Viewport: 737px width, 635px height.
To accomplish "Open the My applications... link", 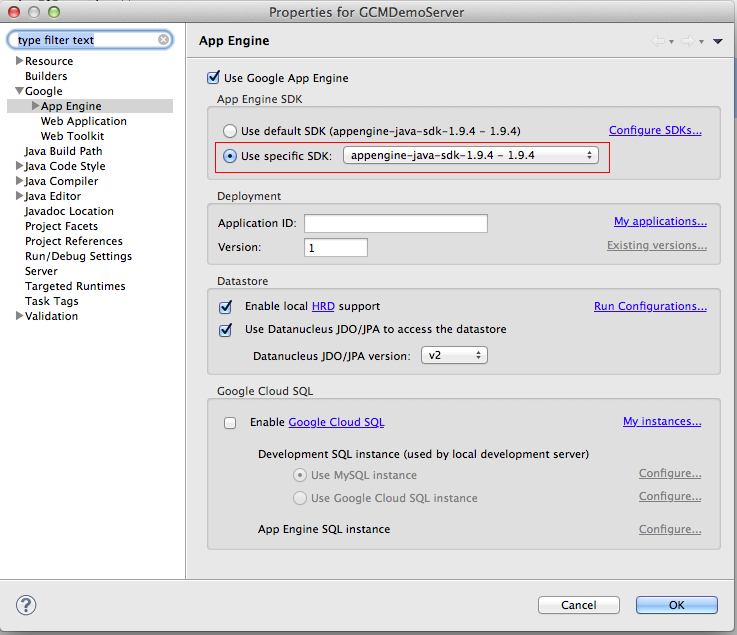I will pos(660,221).
